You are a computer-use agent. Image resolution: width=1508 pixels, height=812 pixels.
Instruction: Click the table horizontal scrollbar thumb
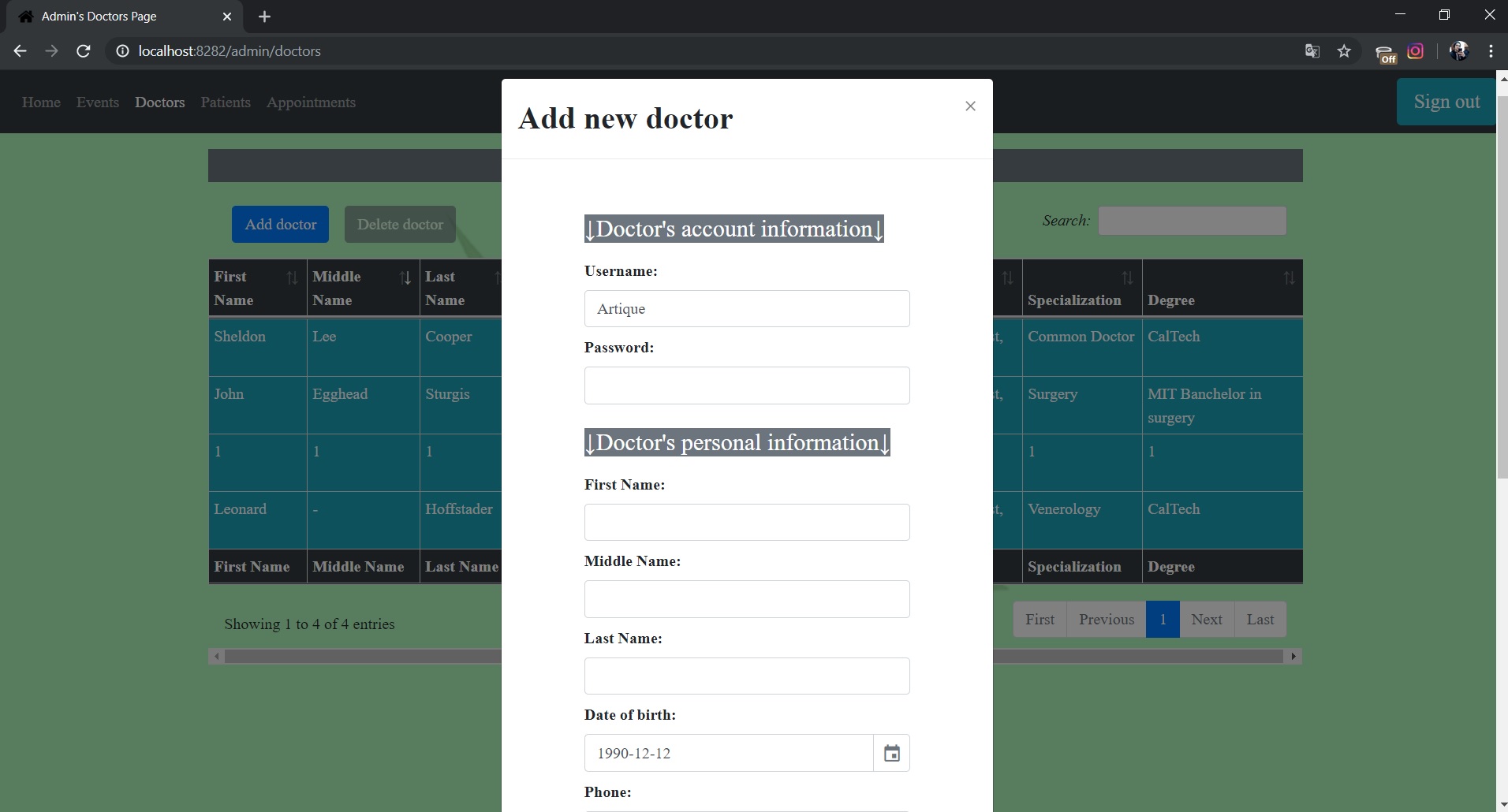click(x=753, y=657)
